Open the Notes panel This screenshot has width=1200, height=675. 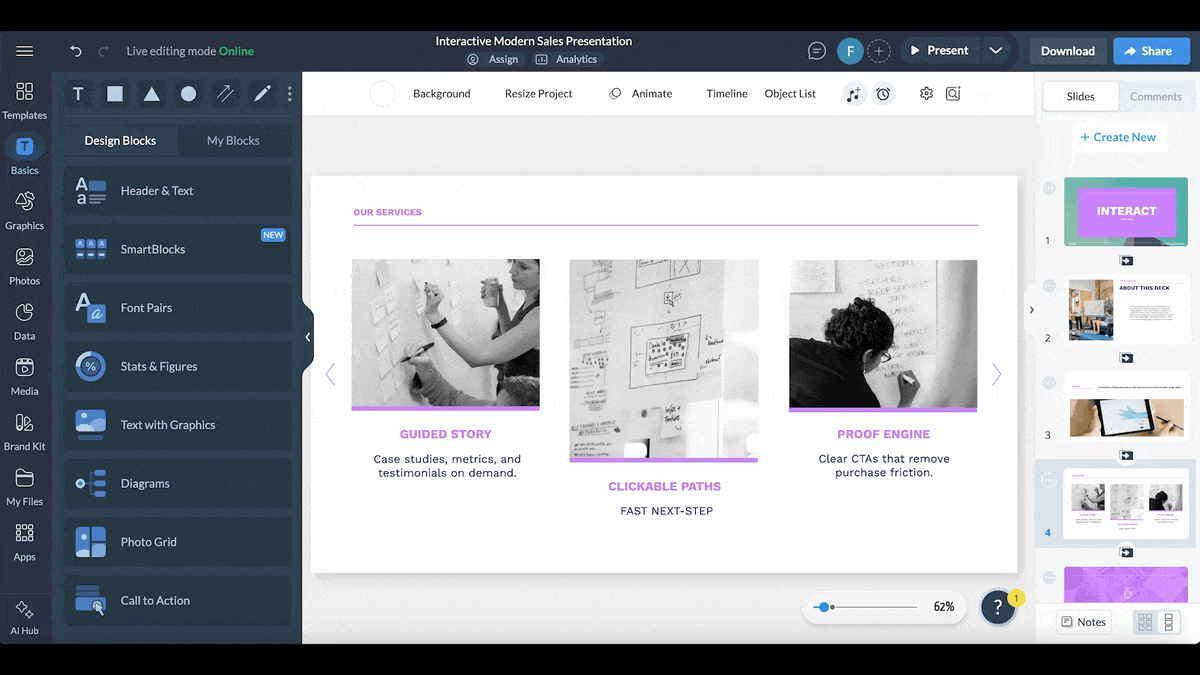point(1083,622)
